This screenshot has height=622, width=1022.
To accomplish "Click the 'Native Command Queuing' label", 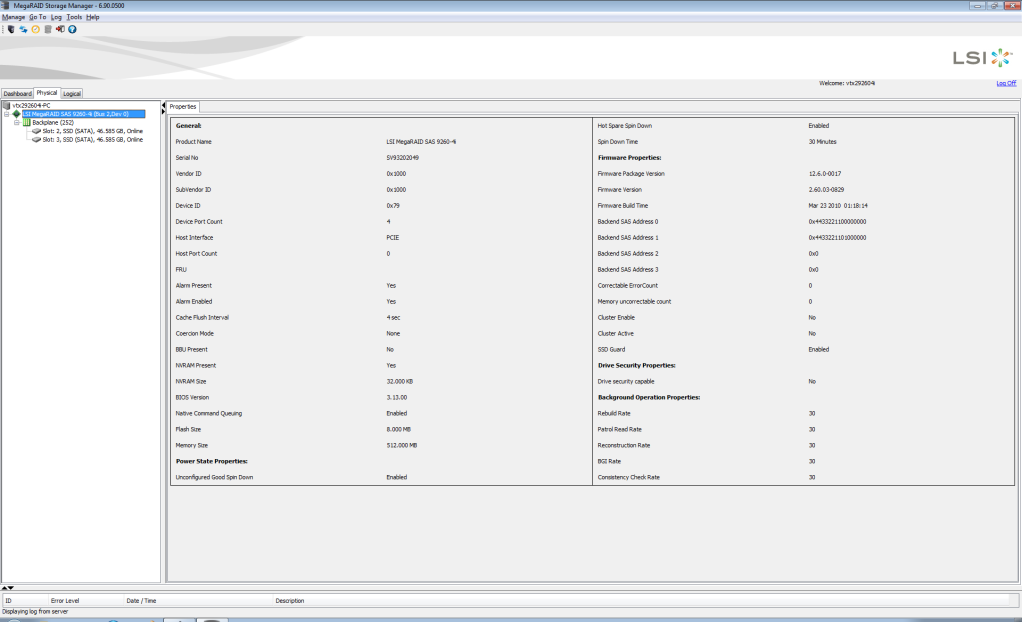I will click(x=209, y=413).
